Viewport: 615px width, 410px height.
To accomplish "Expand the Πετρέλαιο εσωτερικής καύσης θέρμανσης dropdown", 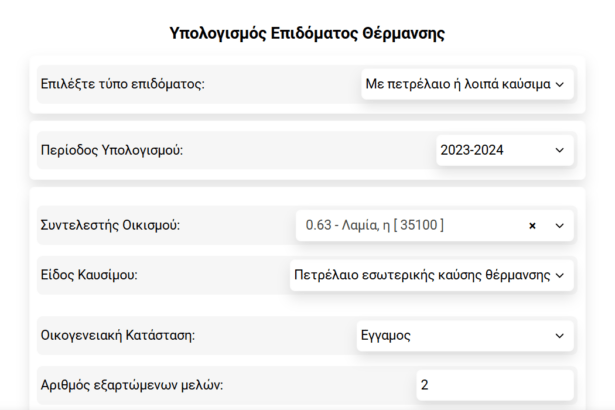I will point(425,275).
